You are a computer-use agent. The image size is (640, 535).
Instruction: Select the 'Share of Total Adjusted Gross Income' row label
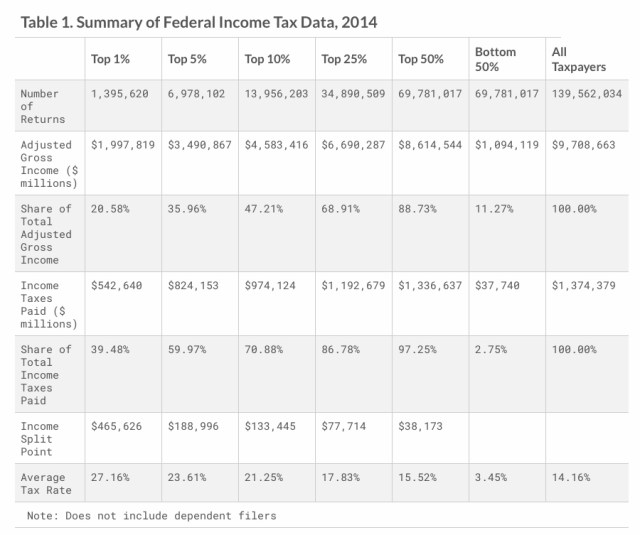46,233
